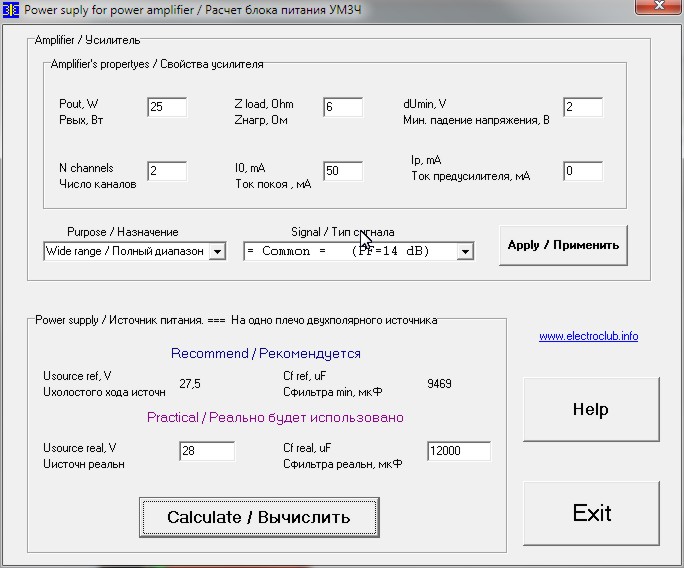
Task: Close the power supply calculator window
Action: click(x=659, y=6)
